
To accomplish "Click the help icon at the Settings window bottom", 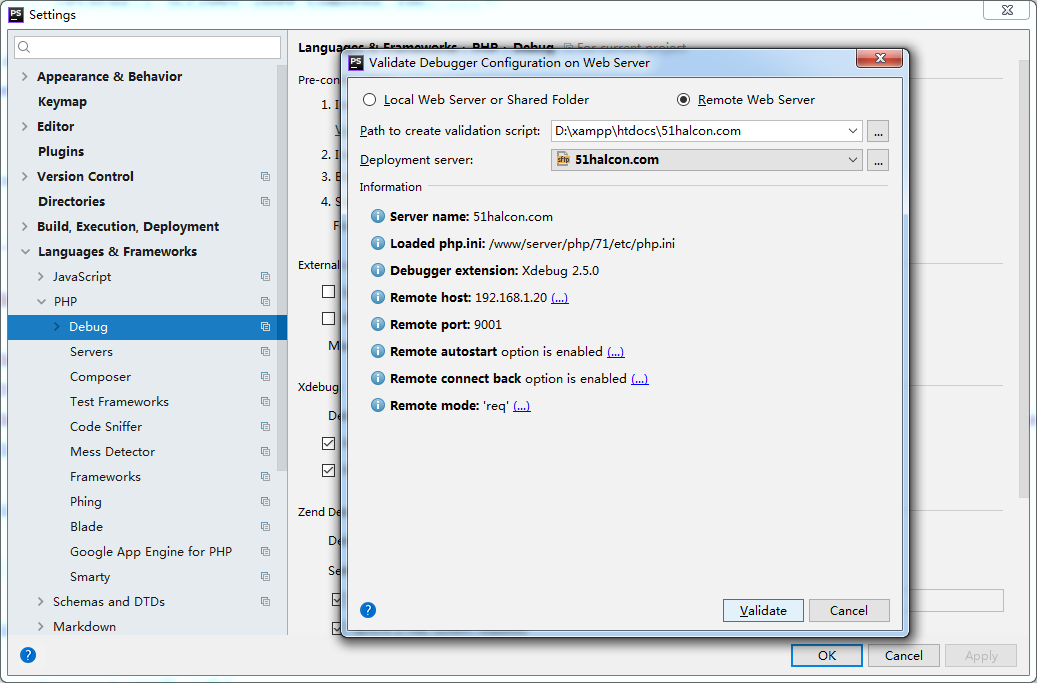I will [x=28, y=655].
